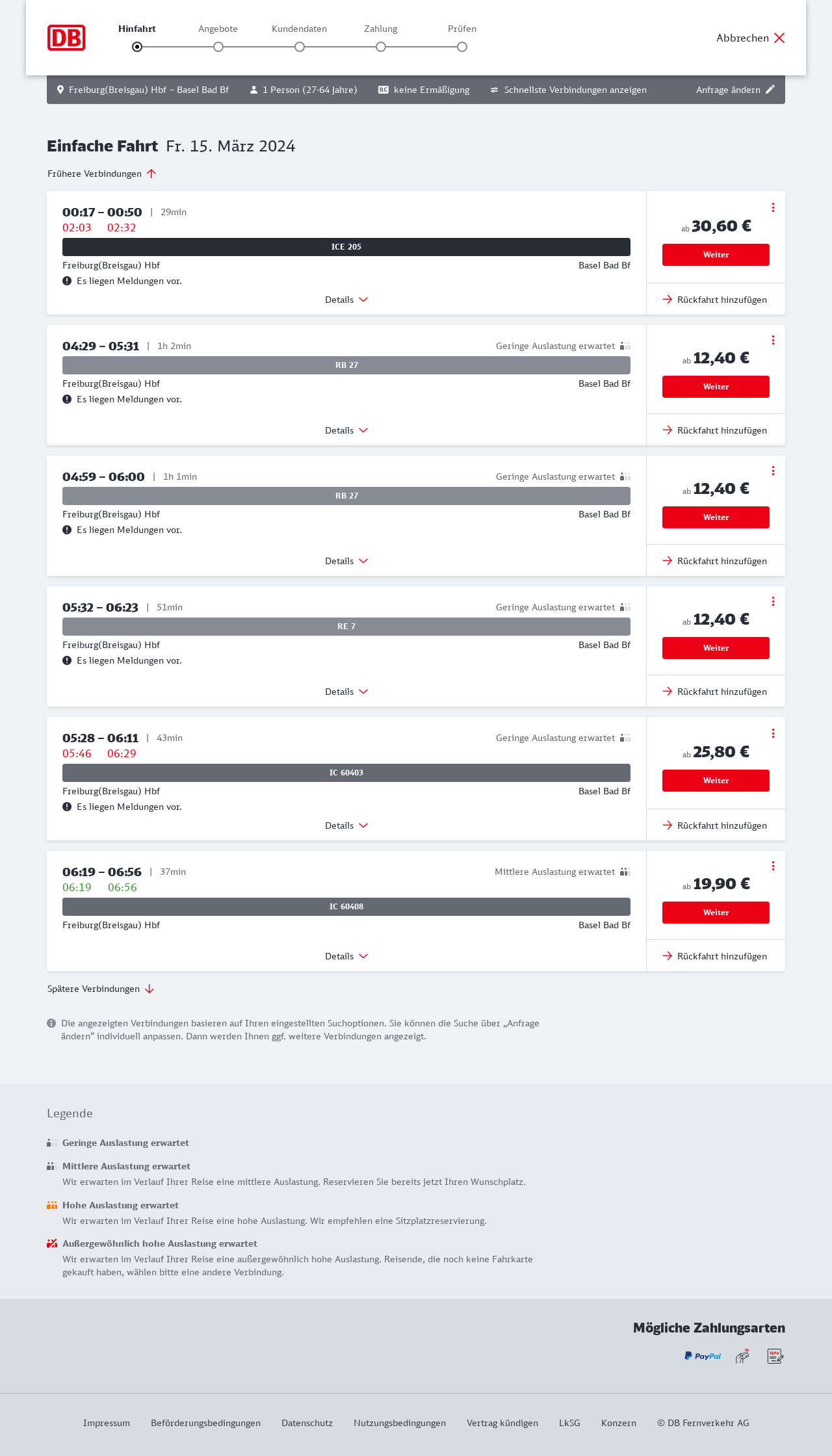Click the Angebote step circle
The image size is (832, 1456).
click(x=218, y=47)
